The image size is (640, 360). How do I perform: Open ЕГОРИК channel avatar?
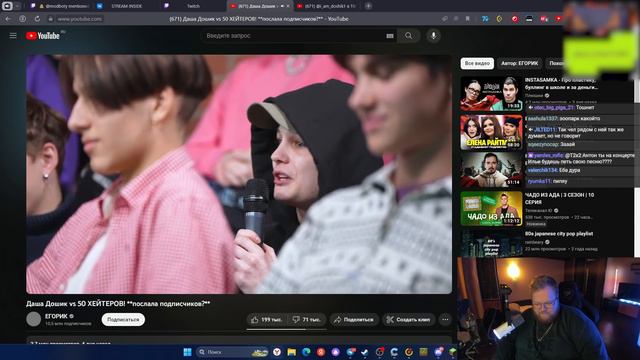(33, 319)
